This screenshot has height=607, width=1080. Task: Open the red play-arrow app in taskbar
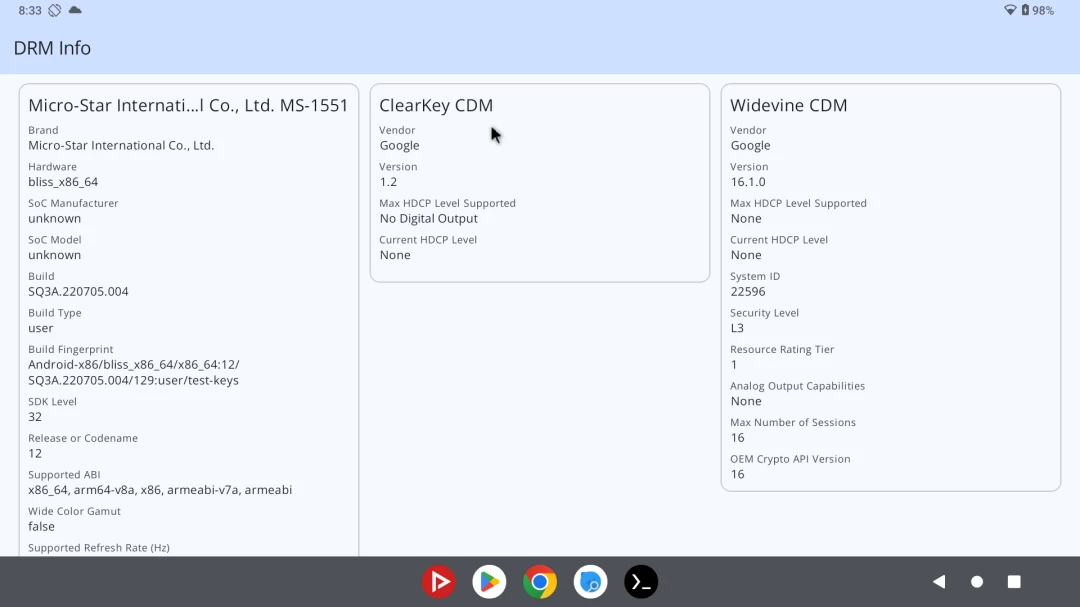point(438,582)
